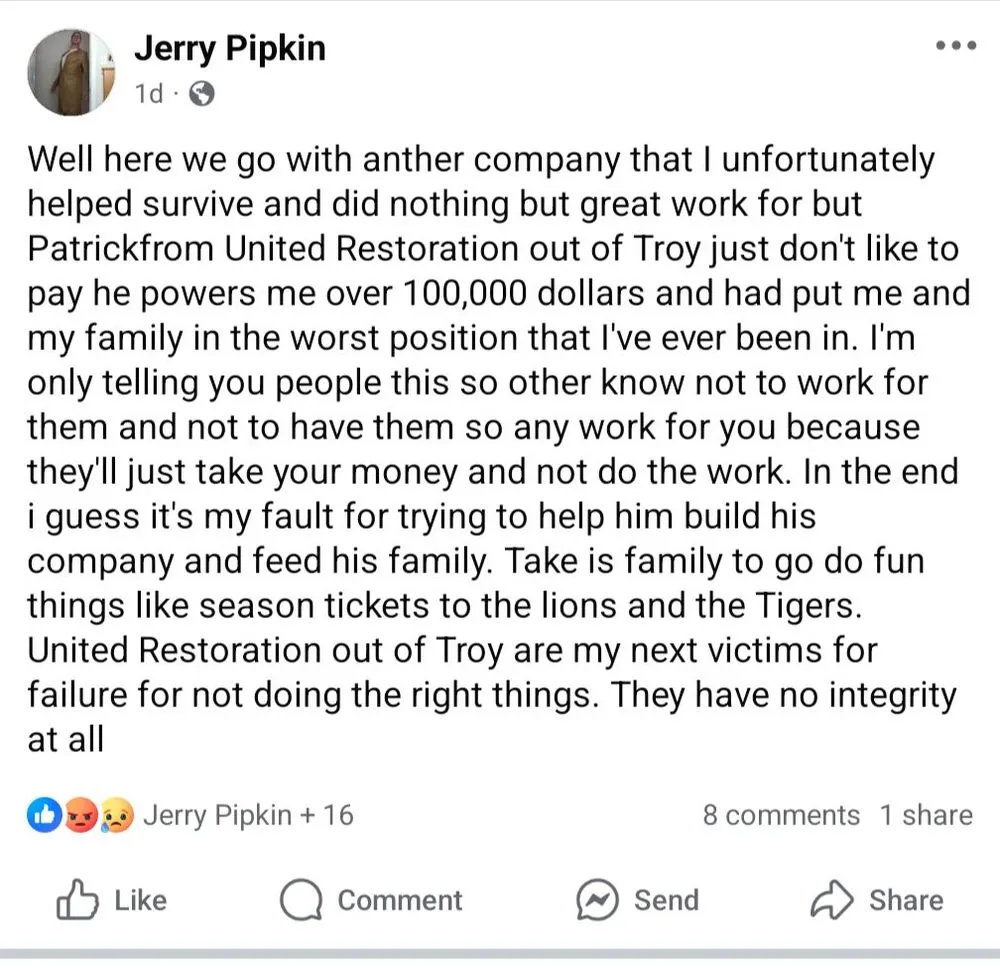This screenshot has height=968, width=1000.
Task: Click the angry face reaction icon
Action: pos(80,816)
